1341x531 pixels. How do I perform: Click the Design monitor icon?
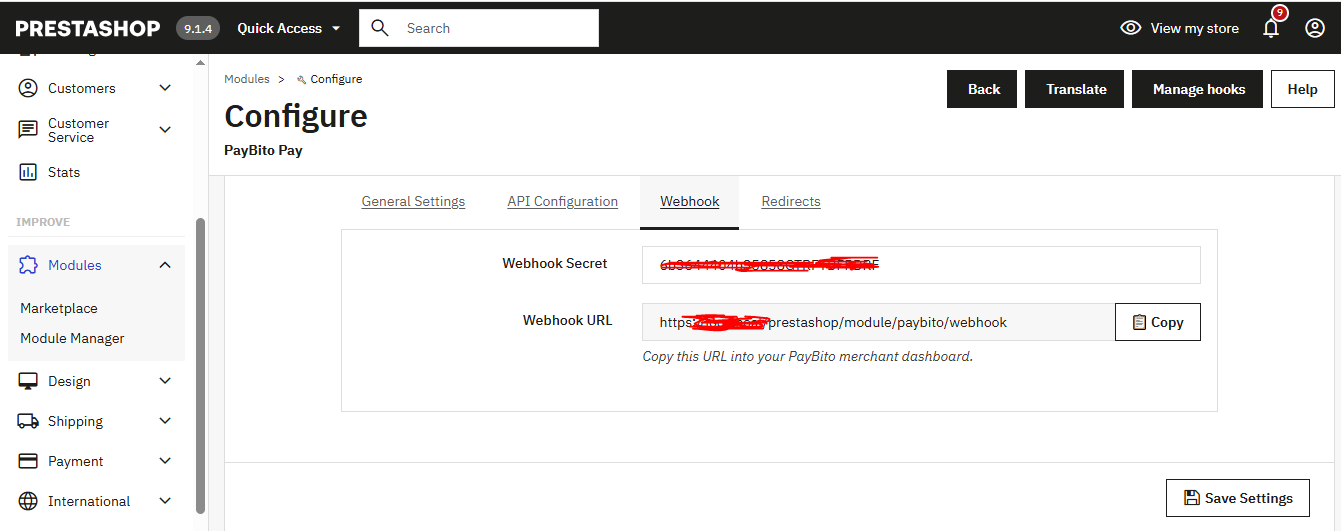29,381
